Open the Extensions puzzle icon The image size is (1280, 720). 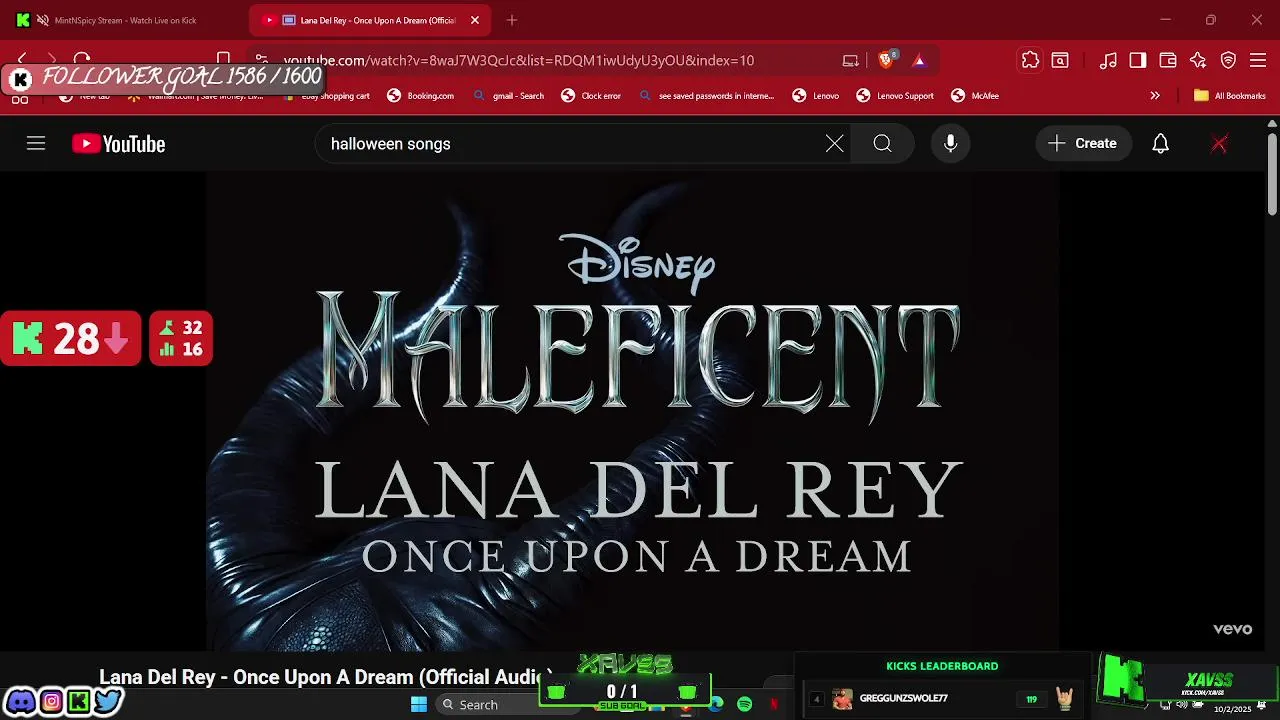(1030, 60)
